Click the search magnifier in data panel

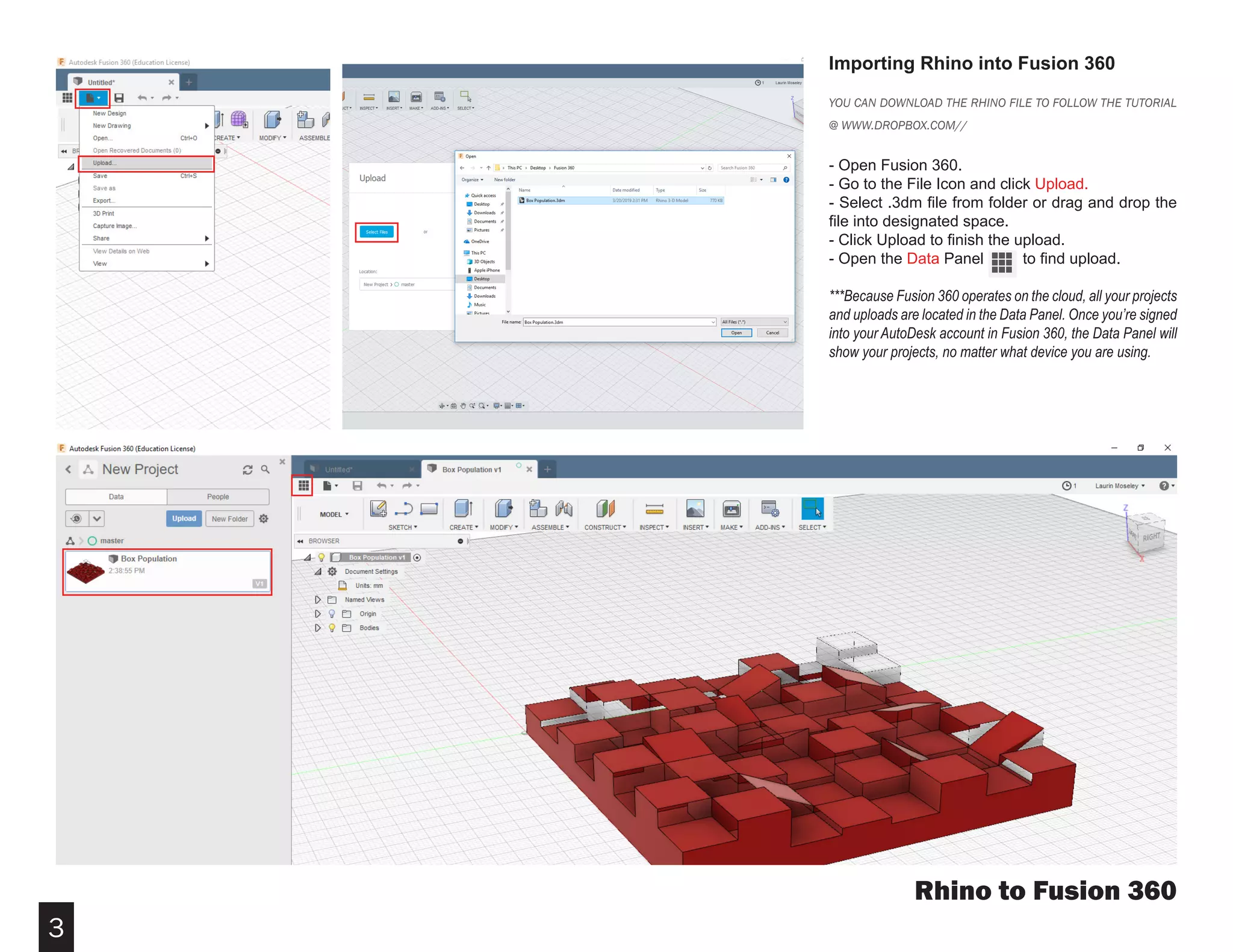[265, 469]
